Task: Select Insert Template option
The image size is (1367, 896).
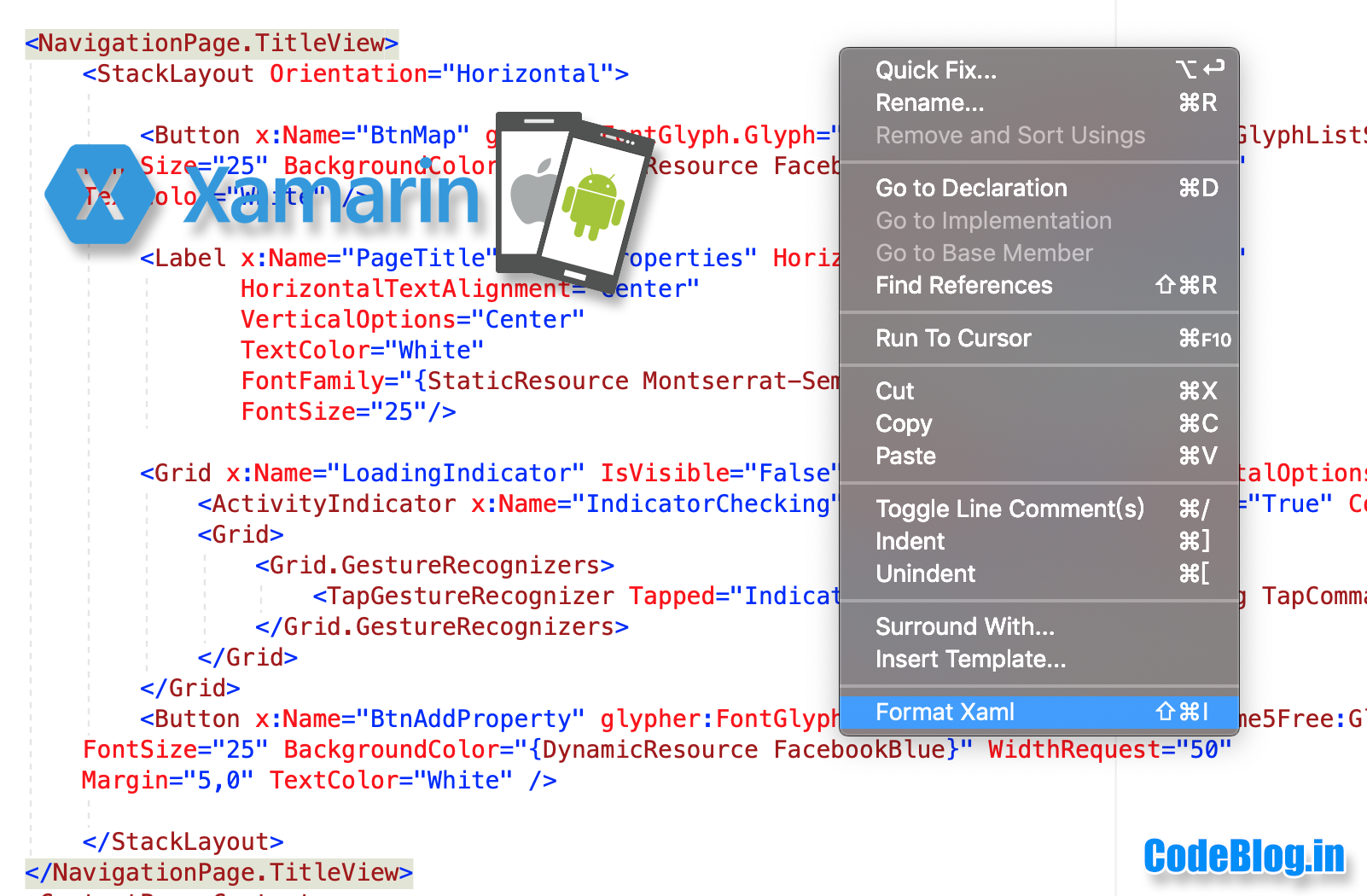Action: [x=970, y=659]
